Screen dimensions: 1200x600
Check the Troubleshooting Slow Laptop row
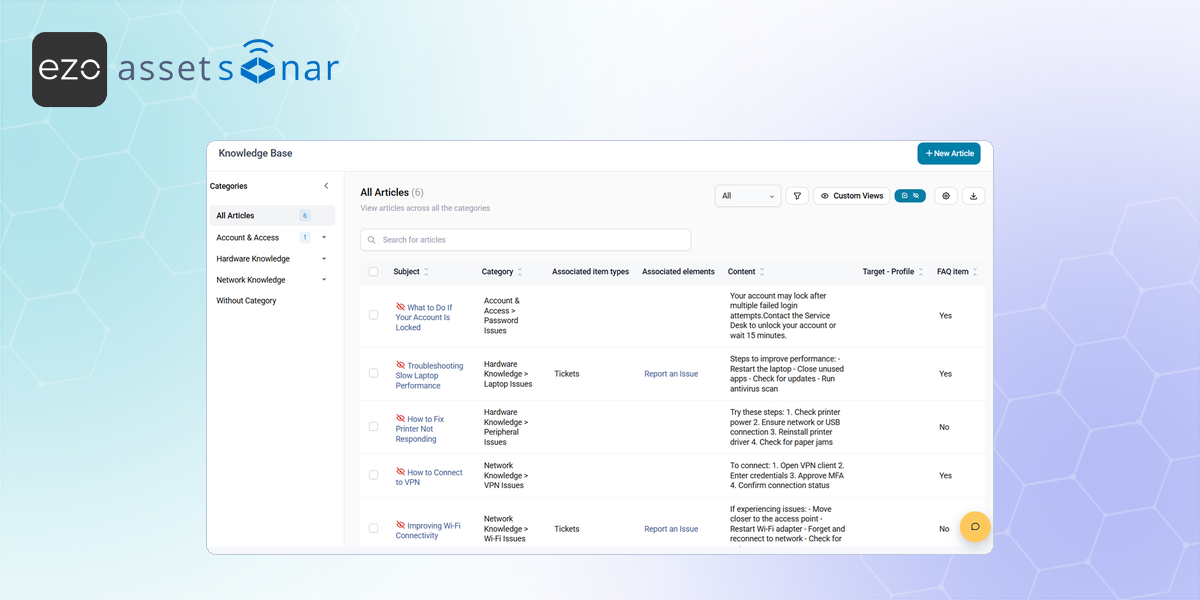pyautogui.click(x=374, y=373)
